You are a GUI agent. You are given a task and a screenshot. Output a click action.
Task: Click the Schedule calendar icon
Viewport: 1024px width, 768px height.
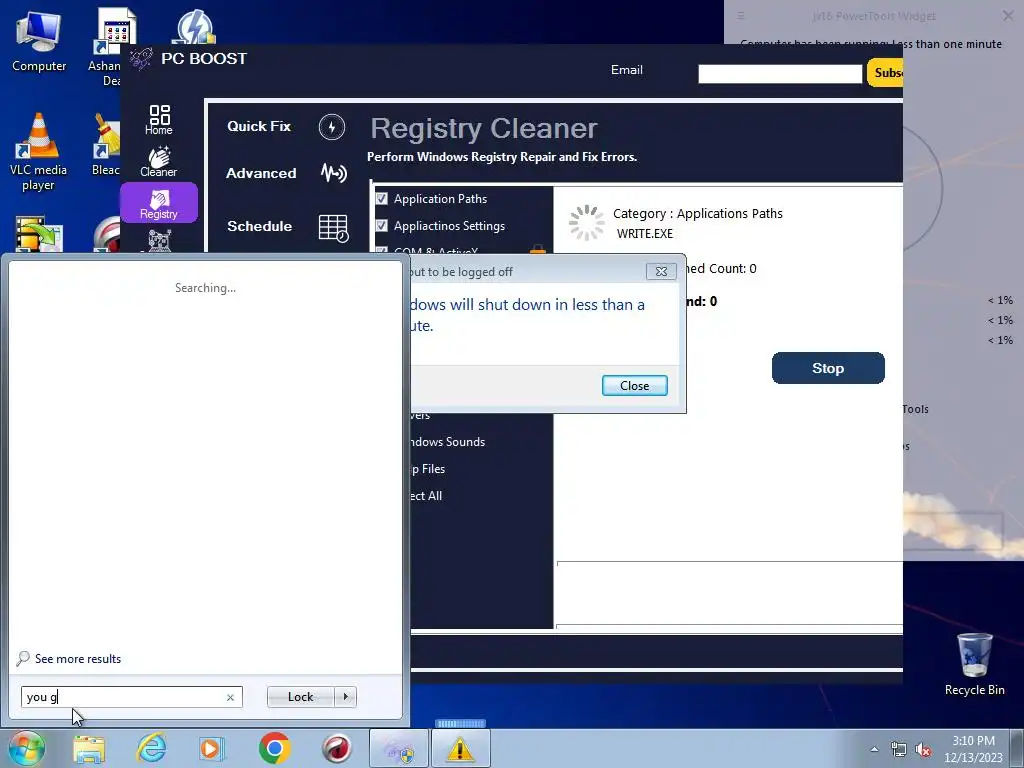click(x=333, y=227)
